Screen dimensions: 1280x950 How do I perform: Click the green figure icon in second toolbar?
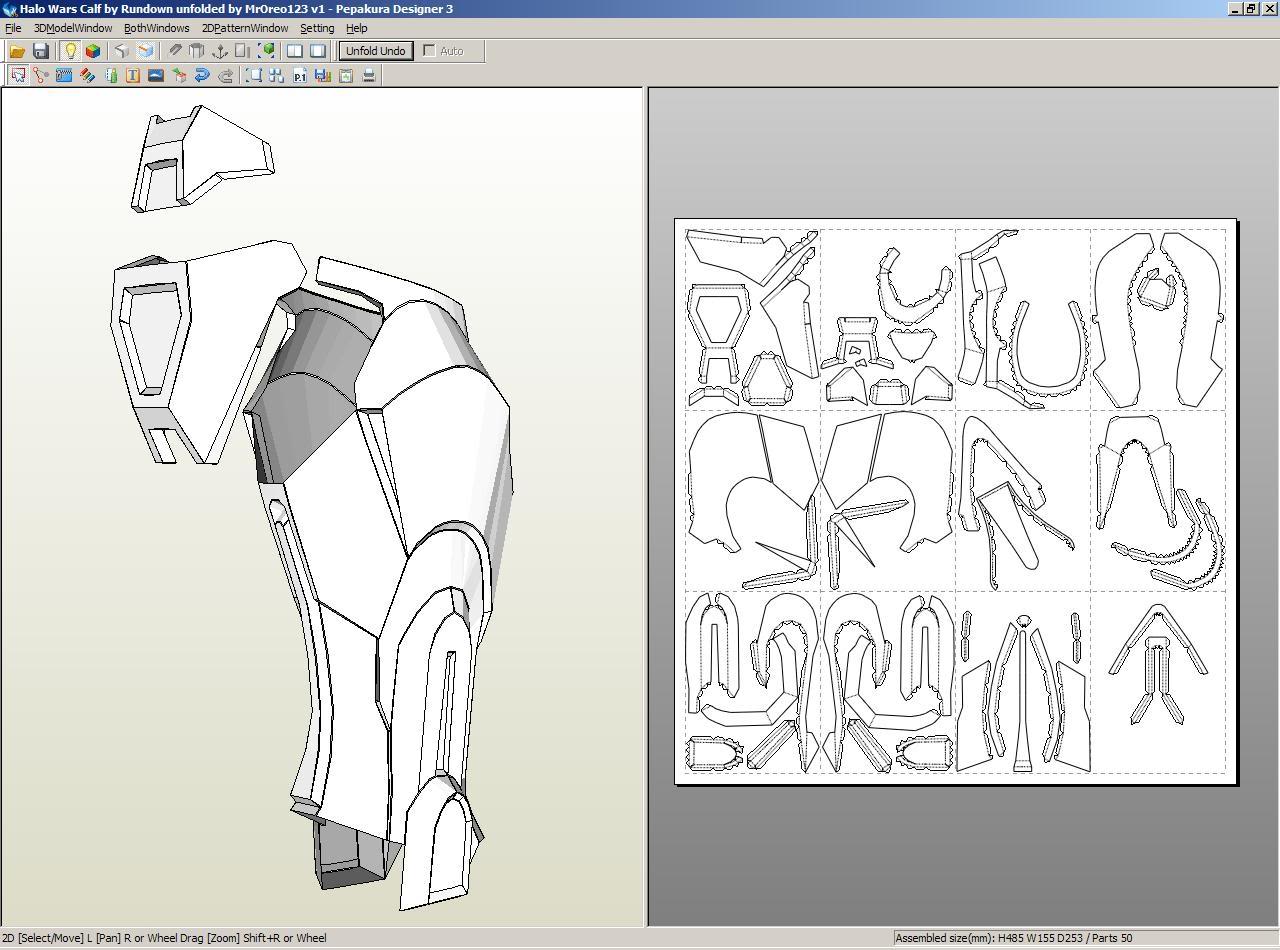(110, 75)
